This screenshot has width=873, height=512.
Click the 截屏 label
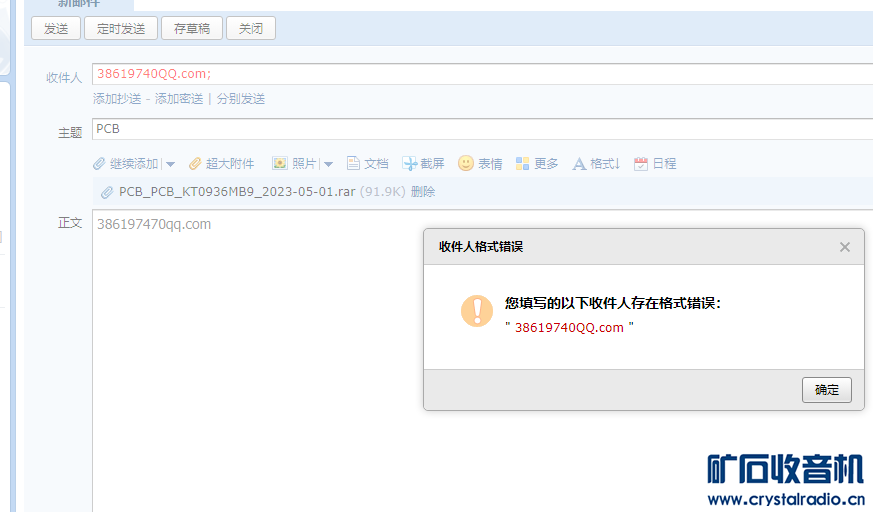433,164
